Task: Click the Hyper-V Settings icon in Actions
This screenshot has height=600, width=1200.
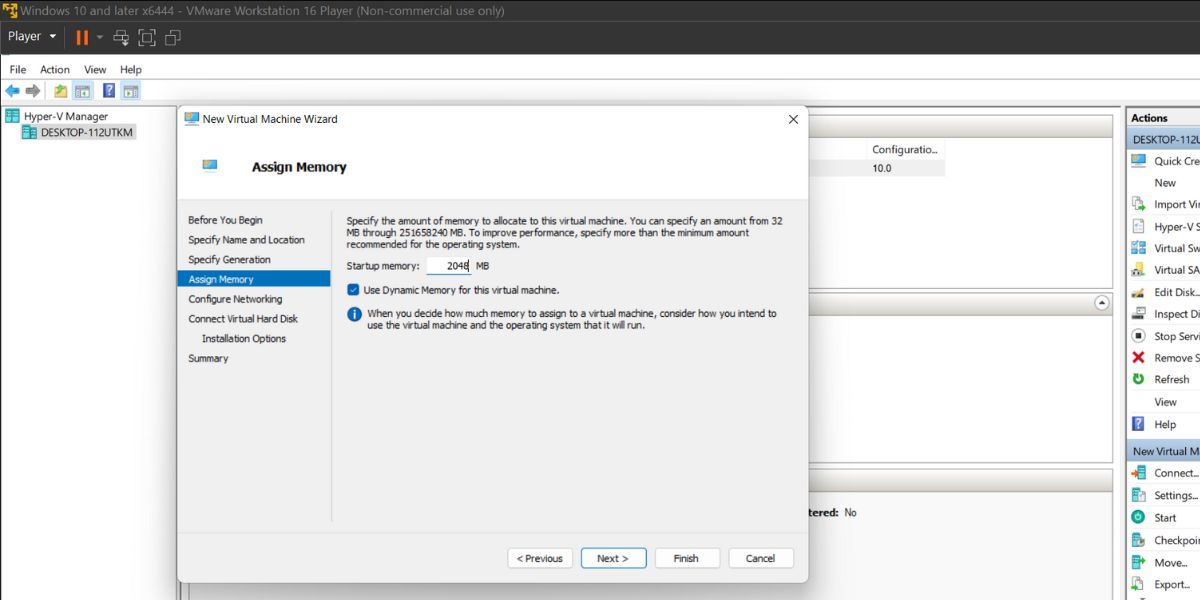Action: pyautogui.click(x=1138, y=226)
